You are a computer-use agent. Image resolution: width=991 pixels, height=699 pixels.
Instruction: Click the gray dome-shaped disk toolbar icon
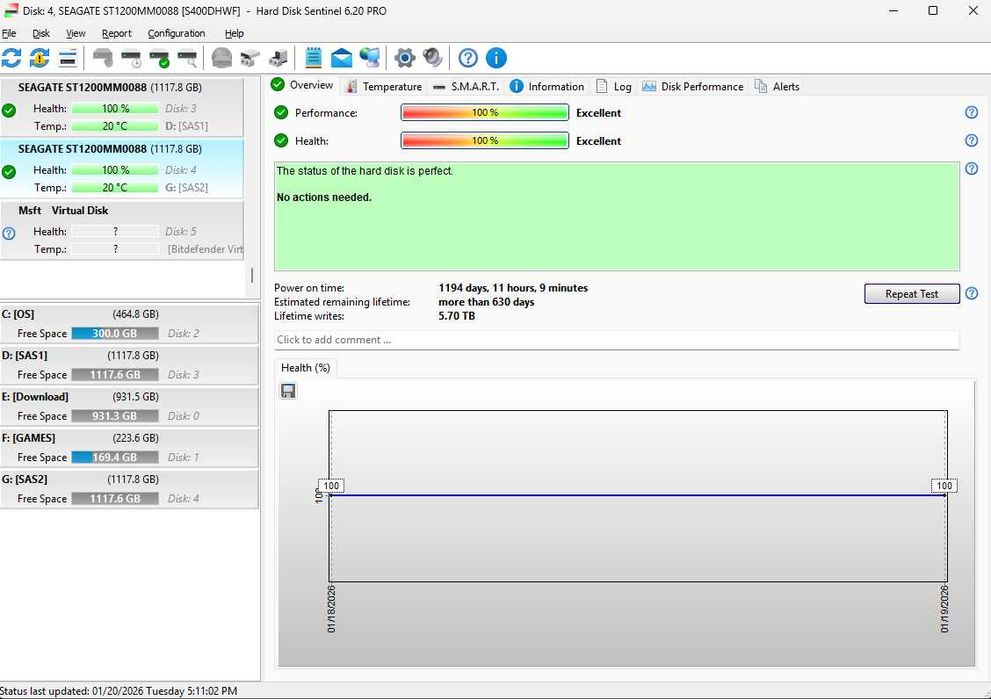coord(222,58)
